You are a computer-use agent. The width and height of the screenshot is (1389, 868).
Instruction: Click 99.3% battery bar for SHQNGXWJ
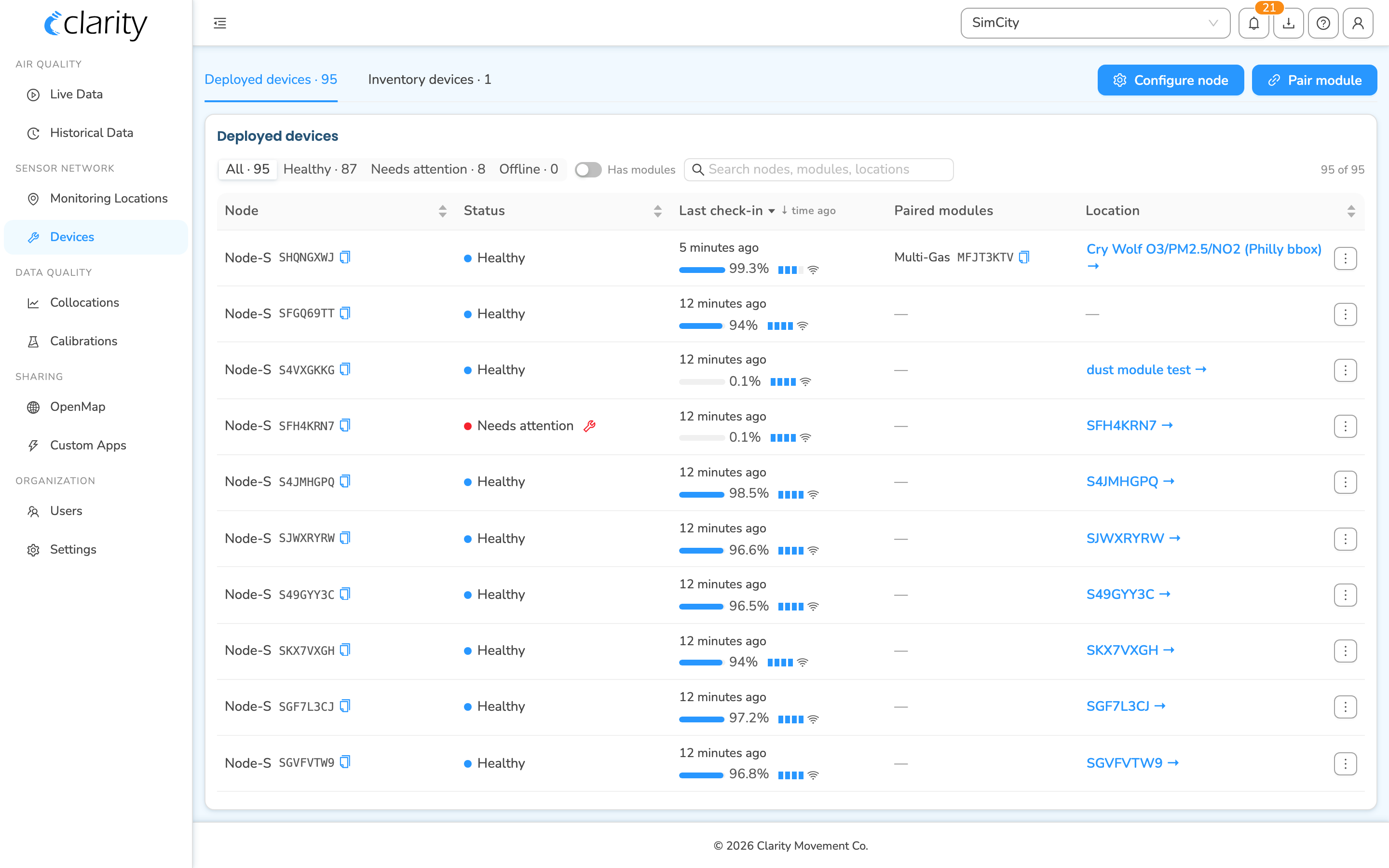701,269
